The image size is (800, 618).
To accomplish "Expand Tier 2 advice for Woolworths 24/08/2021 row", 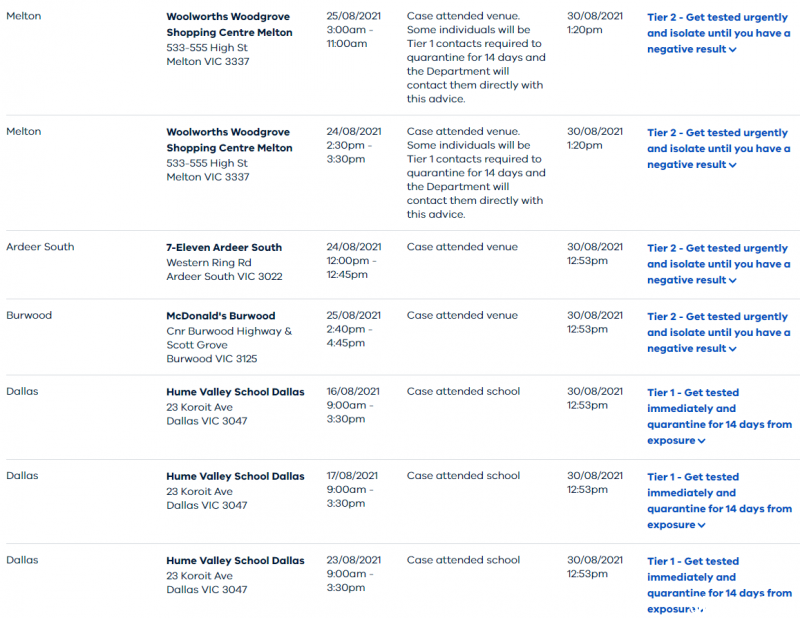I will (718, 149).
